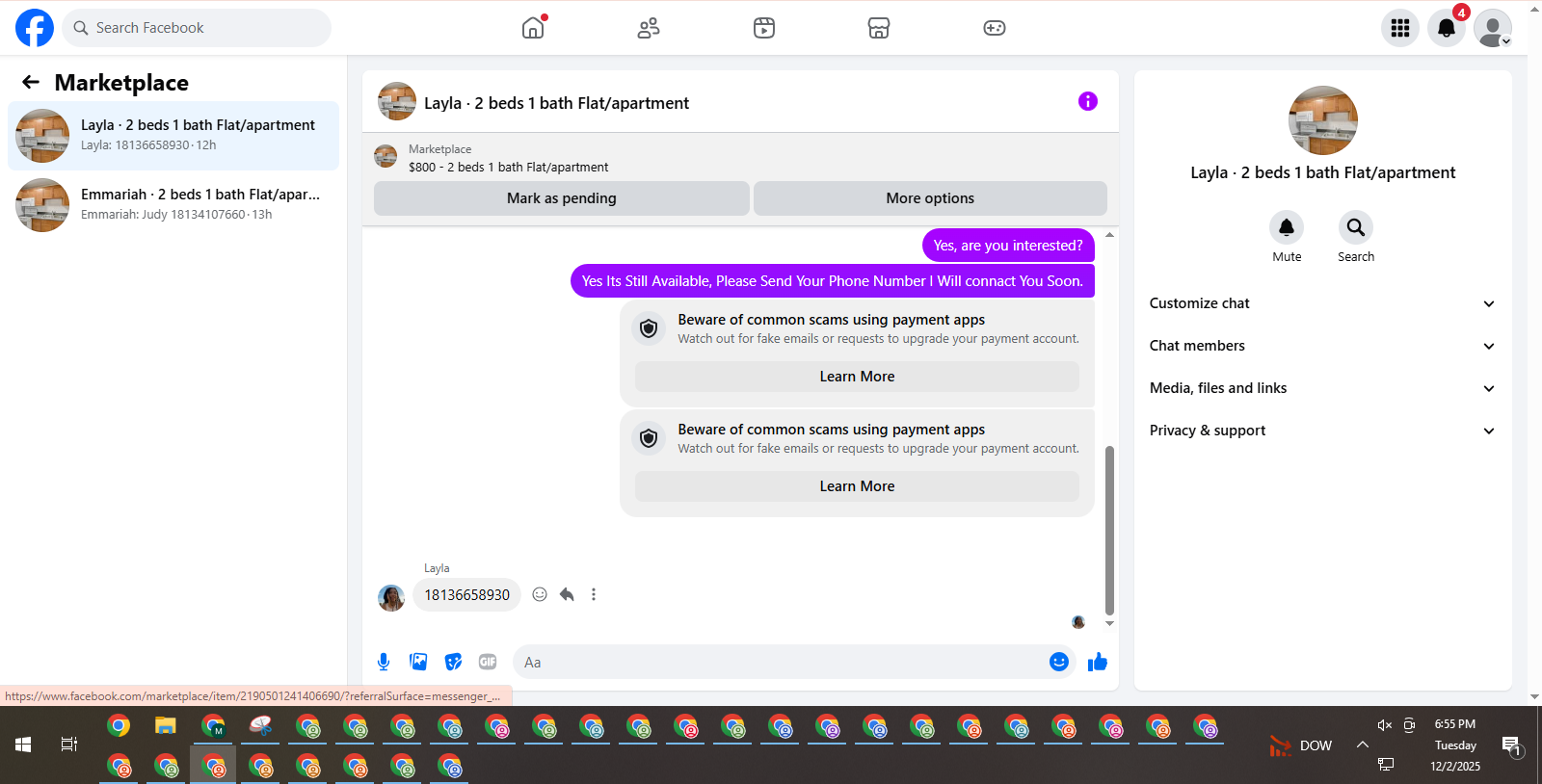1542x784 pixels.
Task: Click 'Yes Its Still Available' message
Action: tap(833, 281)
